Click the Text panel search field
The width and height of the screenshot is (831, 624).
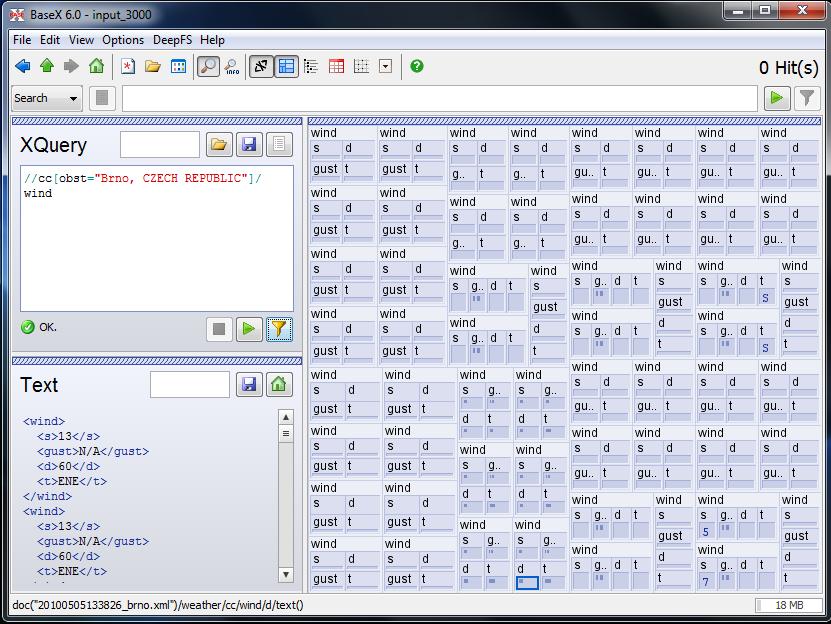point(190,384)
